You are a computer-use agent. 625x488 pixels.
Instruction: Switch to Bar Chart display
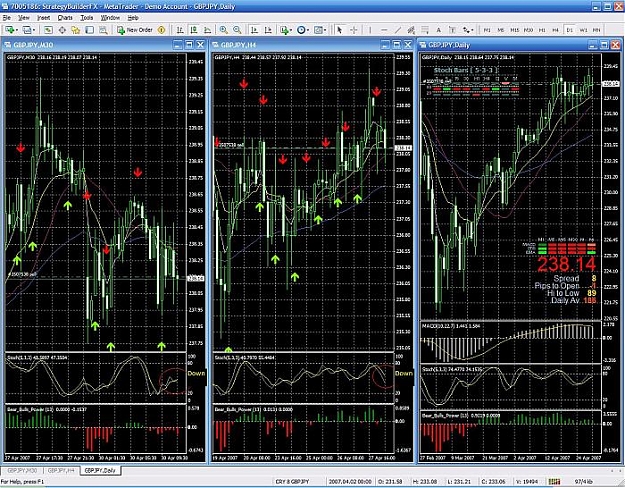pos(180,30)
